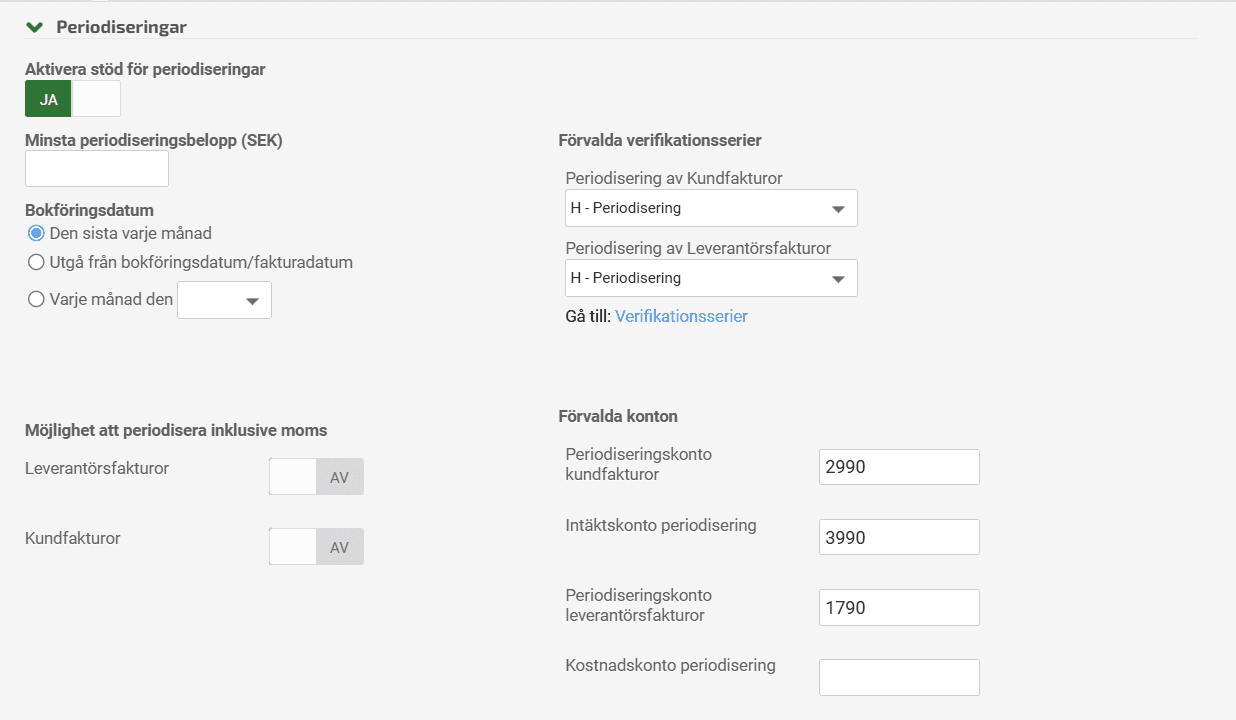Click the Periodiseringar section title text
The height and width of the screenshot is (720, 1236).
(121, 27)
